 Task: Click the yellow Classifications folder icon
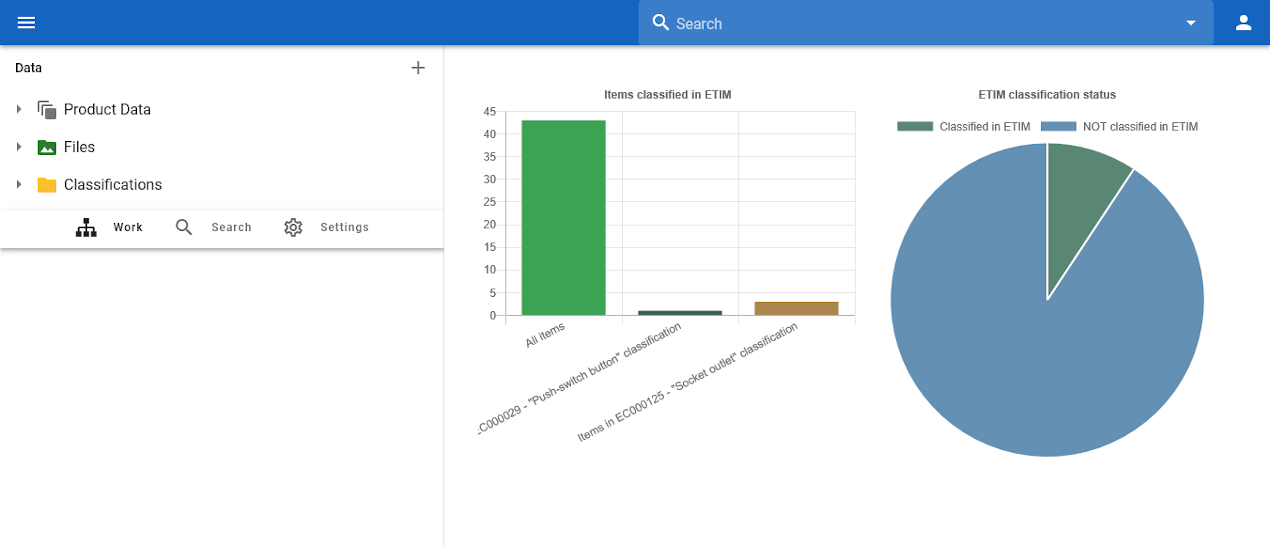coord(47,185)
